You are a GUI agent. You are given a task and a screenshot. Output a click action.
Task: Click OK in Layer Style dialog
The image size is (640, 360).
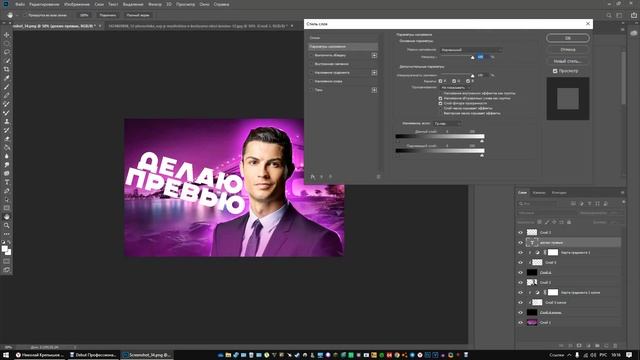click(568, 38)
